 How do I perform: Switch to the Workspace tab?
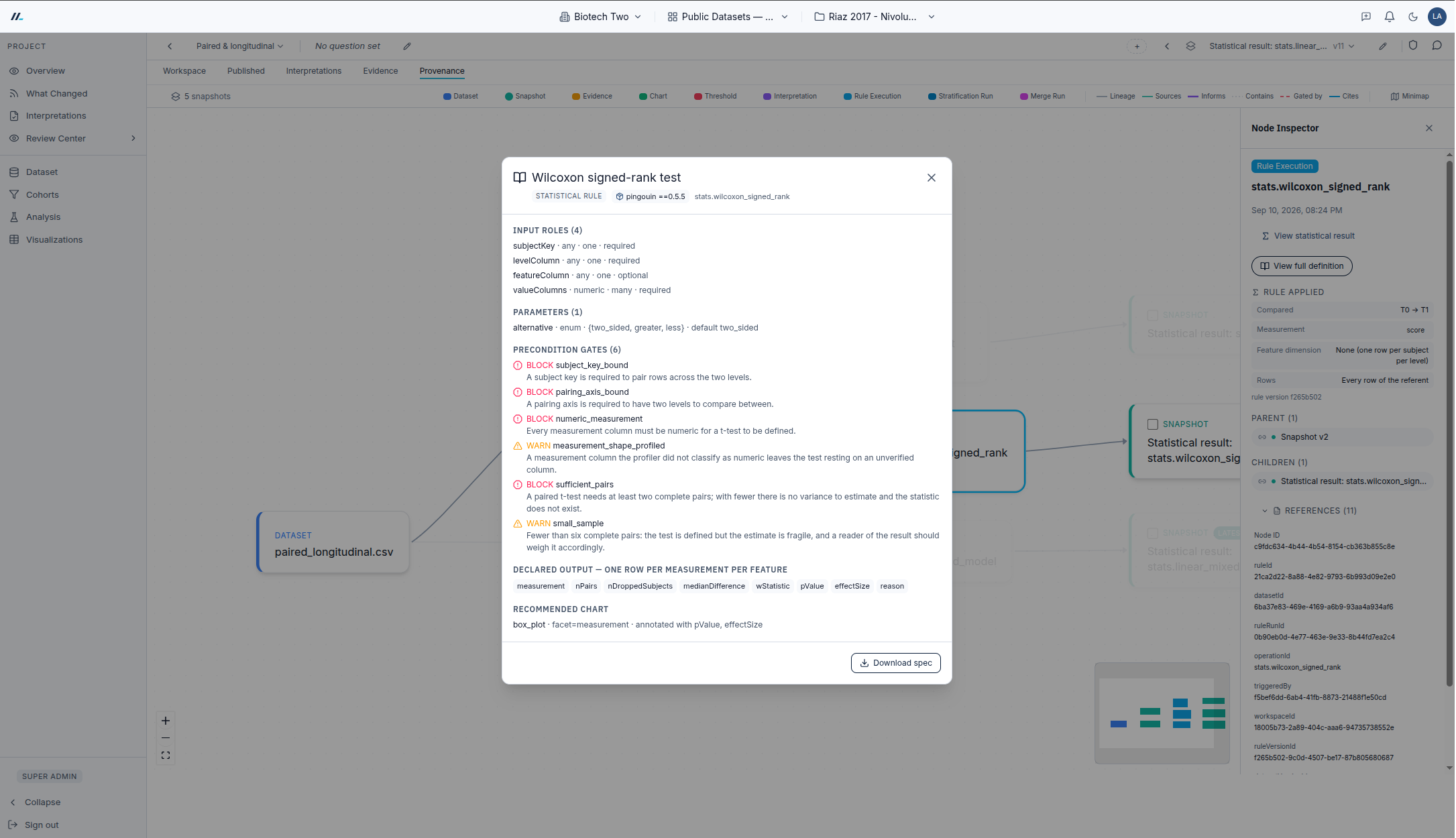point(184,71)
